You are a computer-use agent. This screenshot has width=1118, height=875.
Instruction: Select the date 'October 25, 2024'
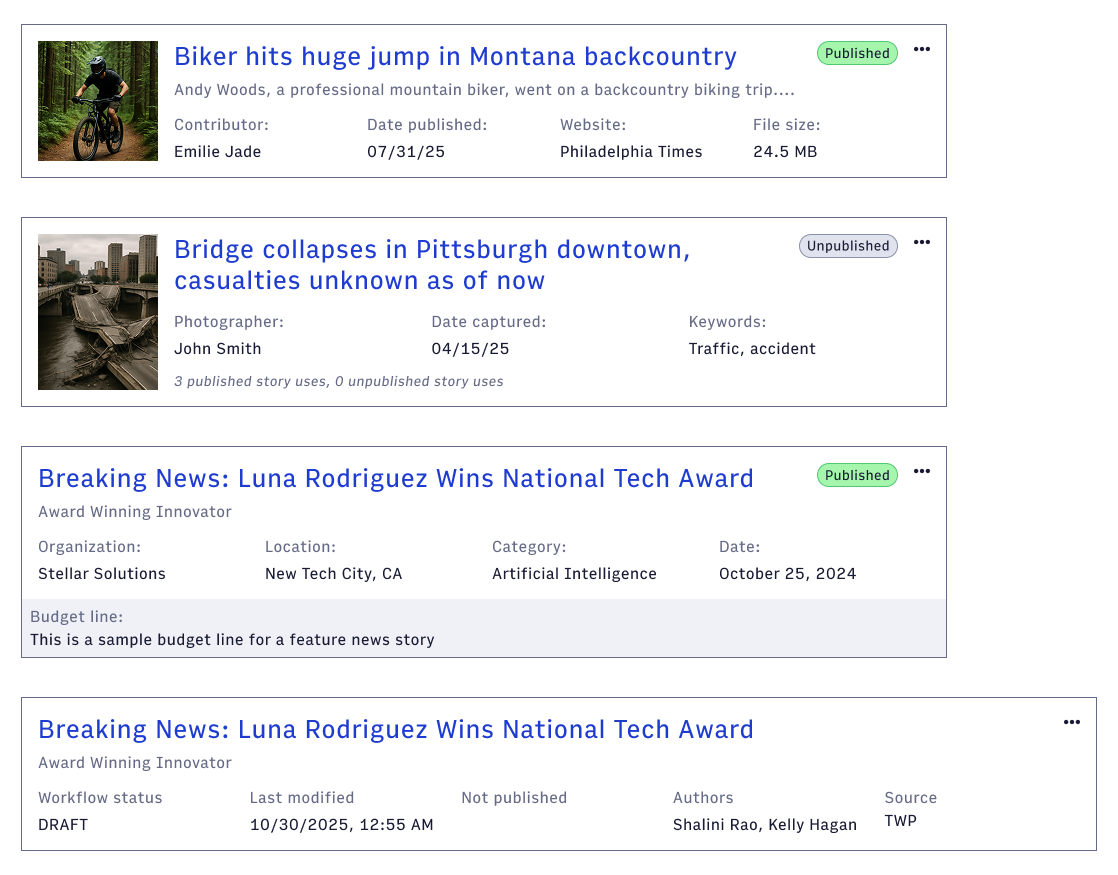787,574
